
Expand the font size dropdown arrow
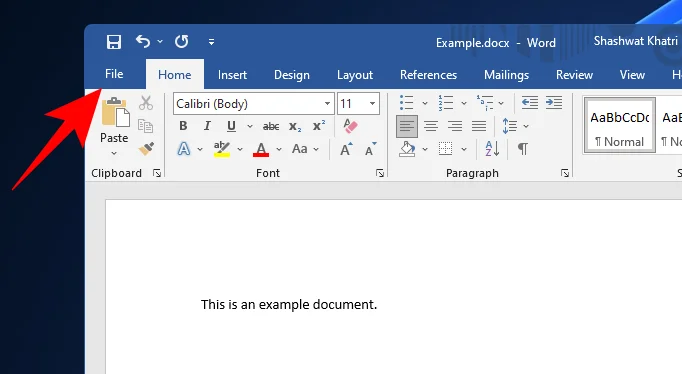372,104
